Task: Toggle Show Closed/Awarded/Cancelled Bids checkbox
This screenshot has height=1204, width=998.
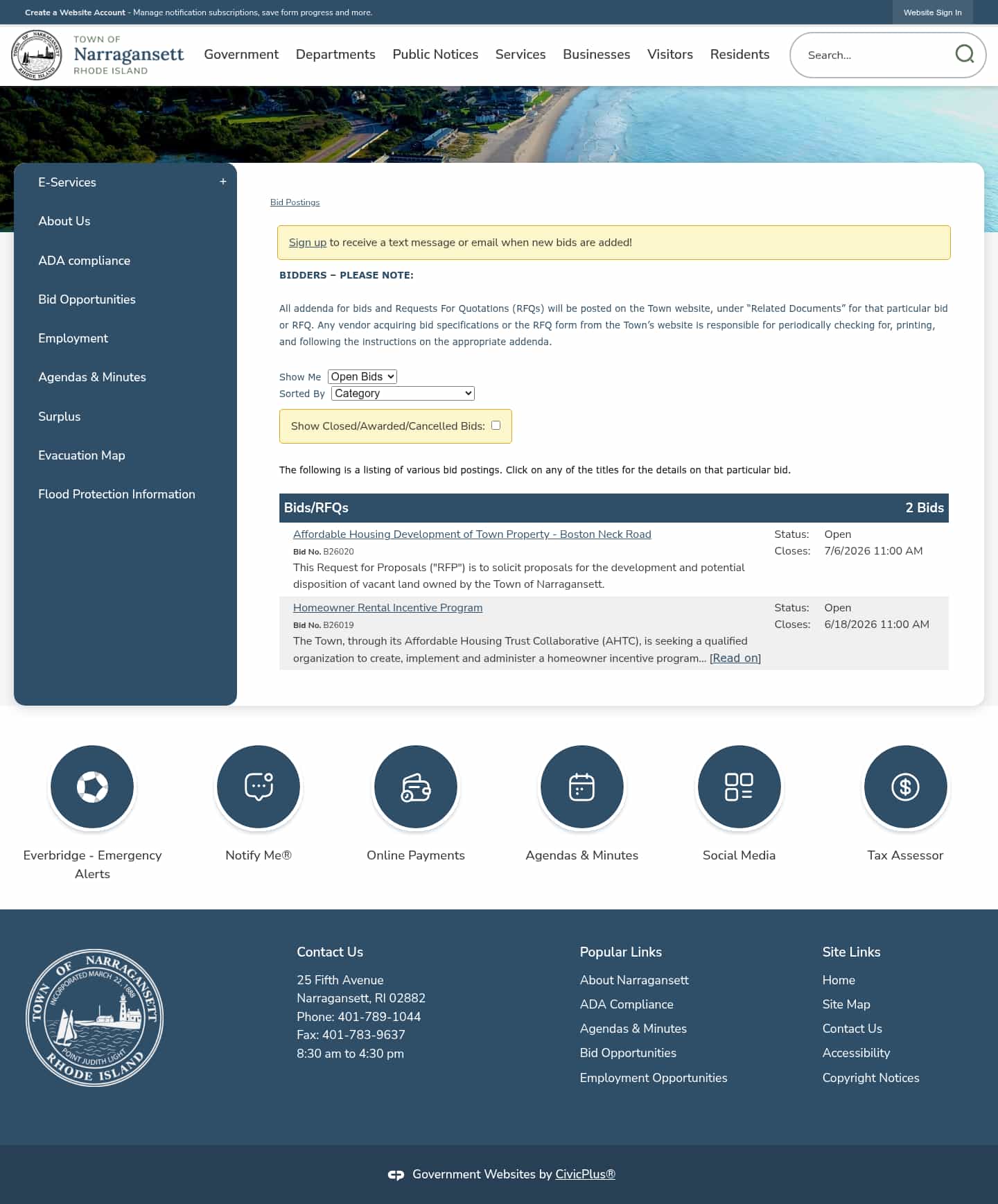Action: (496, 425)
